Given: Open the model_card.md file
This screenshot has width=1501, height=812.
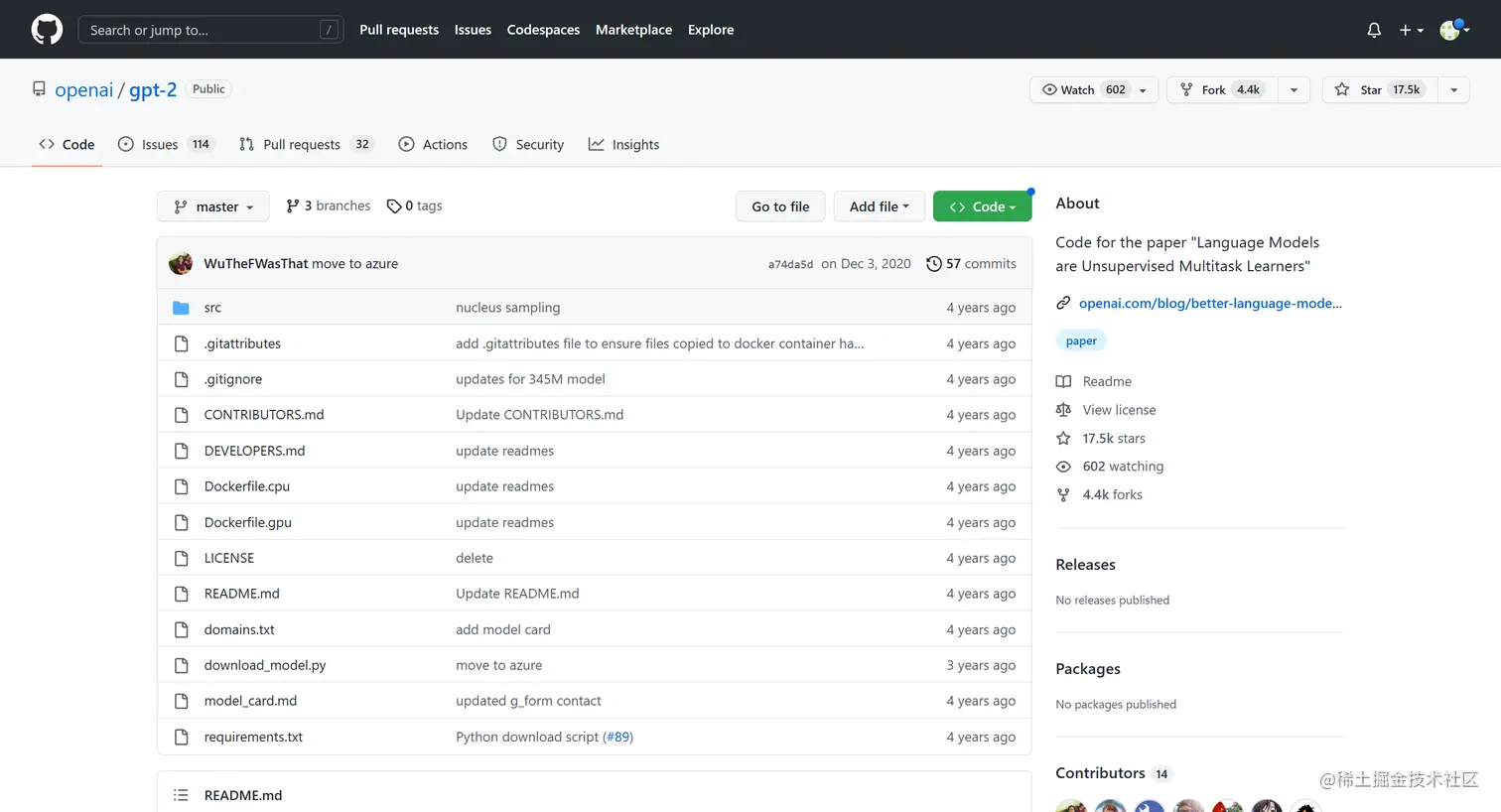Looking at the screenshot, I should [250, 701].
